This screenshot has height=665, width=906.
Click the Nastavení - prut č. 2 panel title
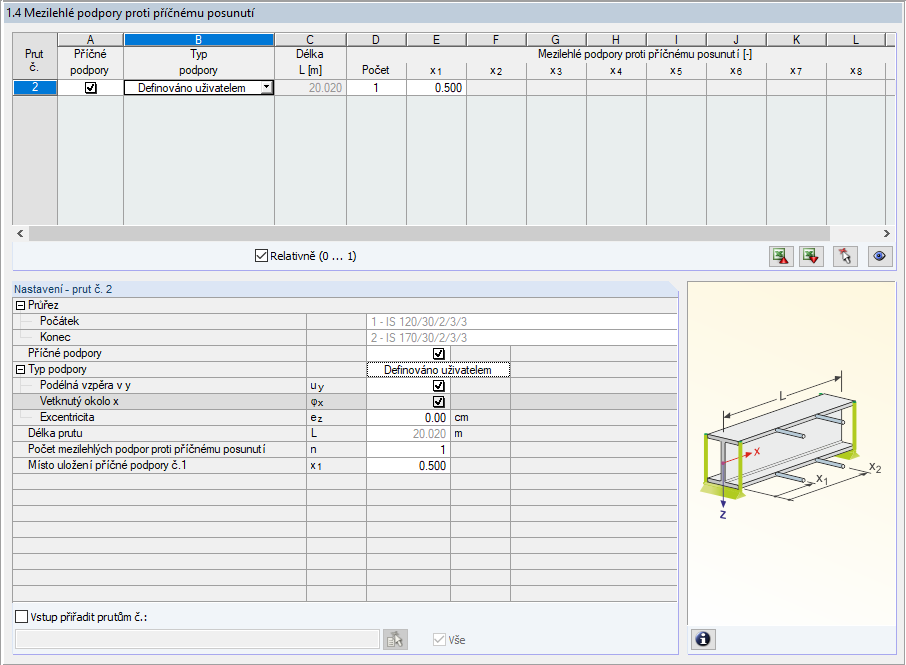pos(63,289)
